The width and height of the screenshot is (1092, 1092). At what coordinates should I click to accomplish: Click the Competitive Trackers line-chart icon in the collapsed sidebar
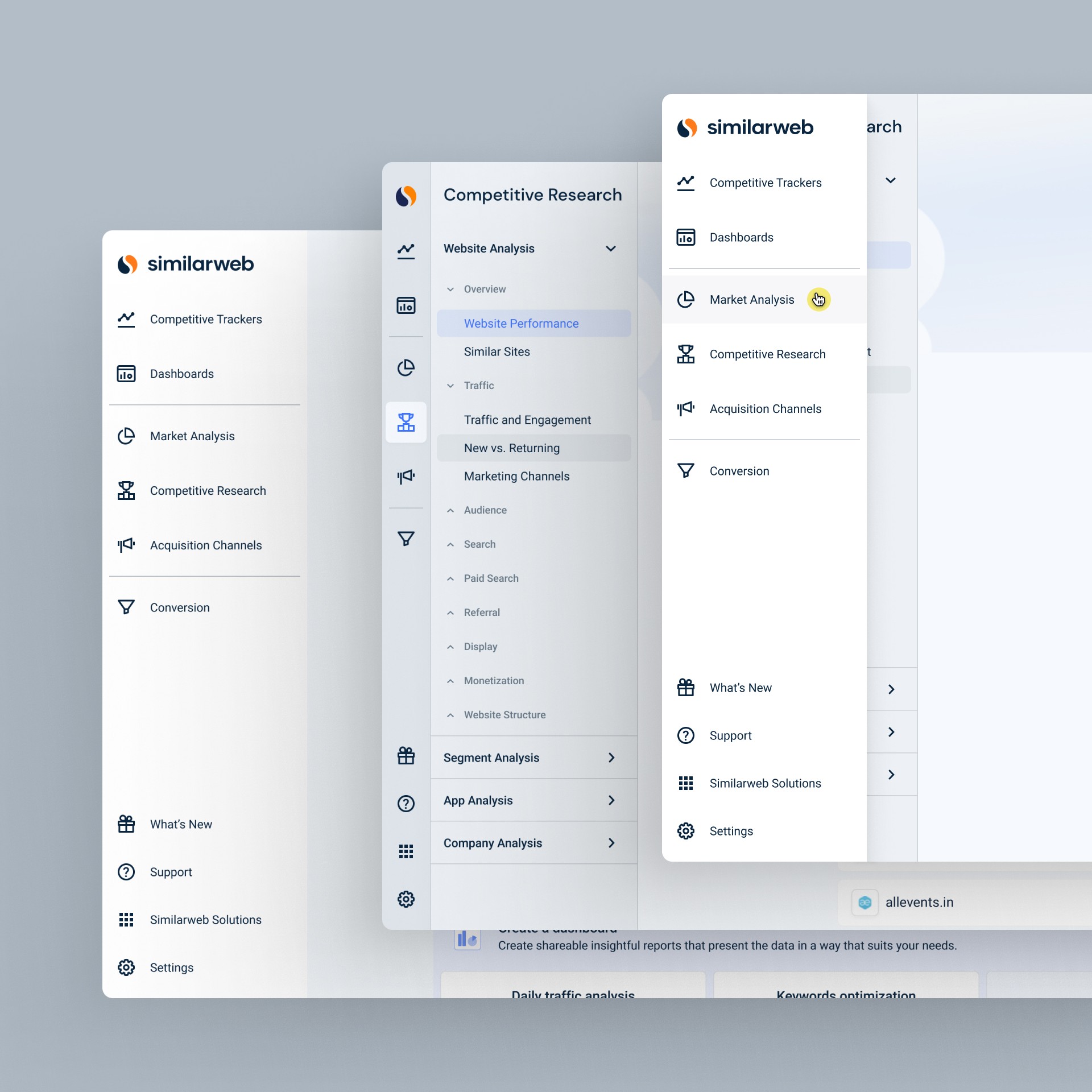pos(406,250)
